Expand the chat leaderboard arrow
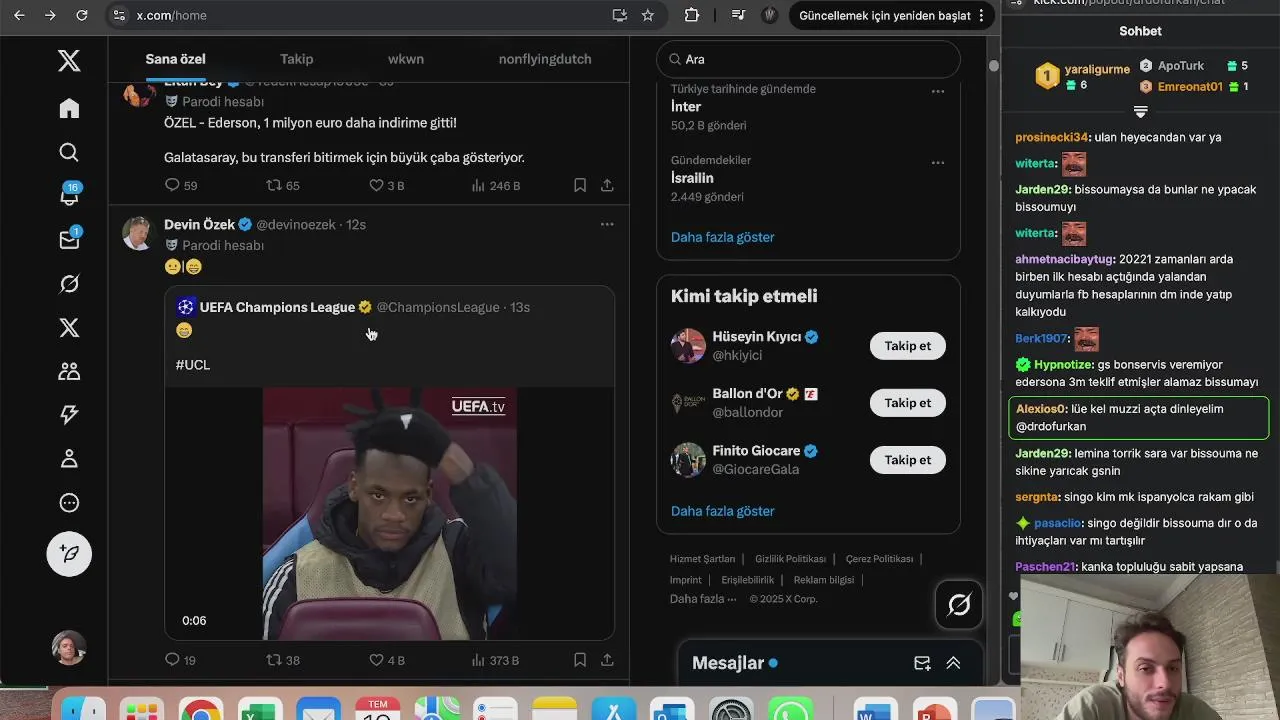This screenshot has width=1280, height=720. [x=1140, y=110]
